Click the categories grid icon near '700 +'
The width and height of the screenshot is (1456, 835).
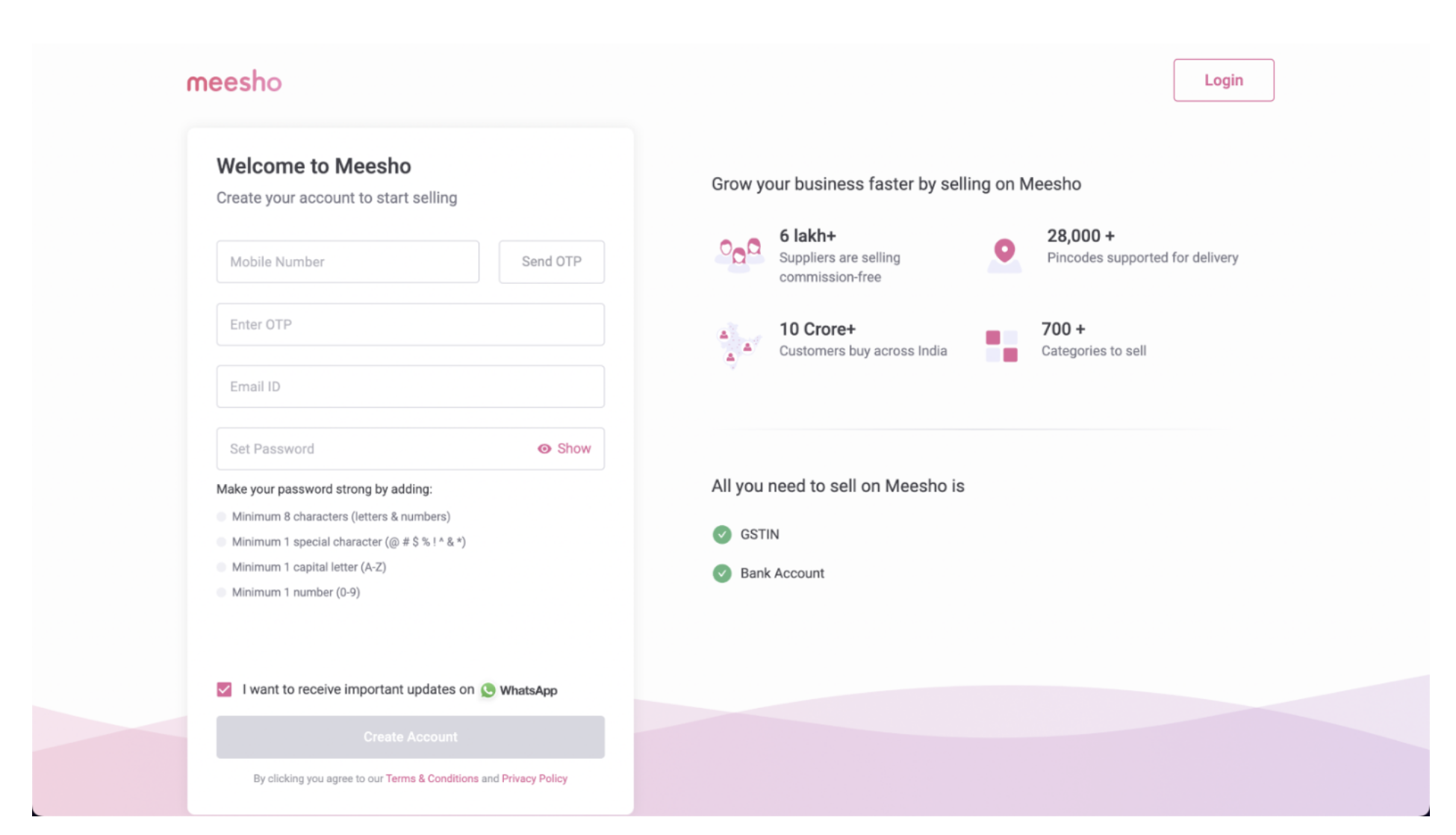[x=1001, y=344]
